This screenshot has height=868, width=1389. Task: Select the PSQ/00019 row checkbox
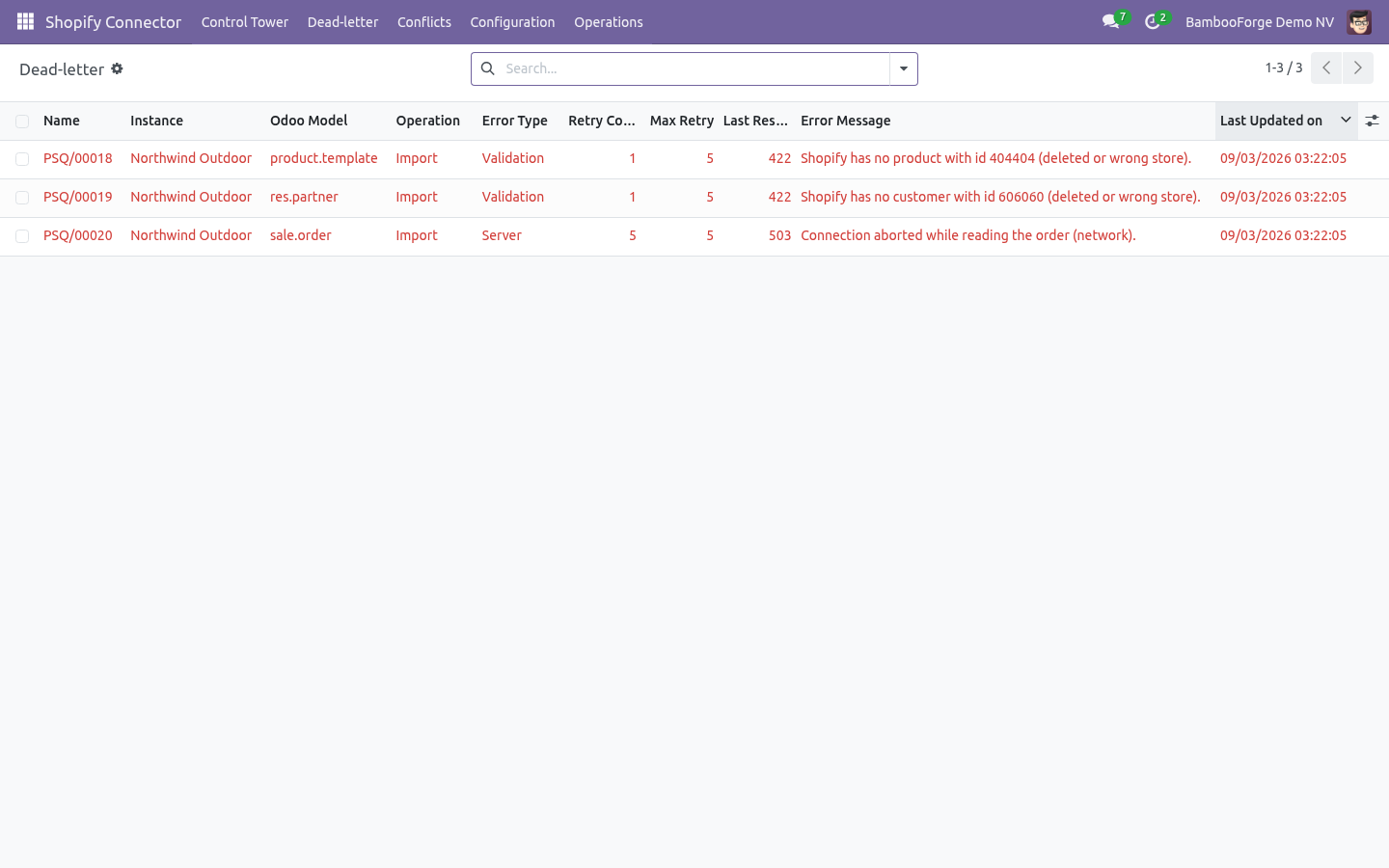click(22, 197)
